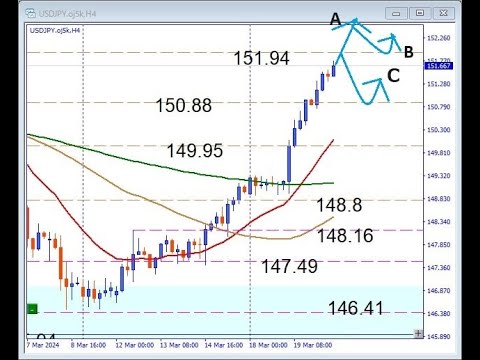Viewport: 480px width, 360px height.
Task: Click the 151.94 resistance level label
Action: (x=261, y=58)
